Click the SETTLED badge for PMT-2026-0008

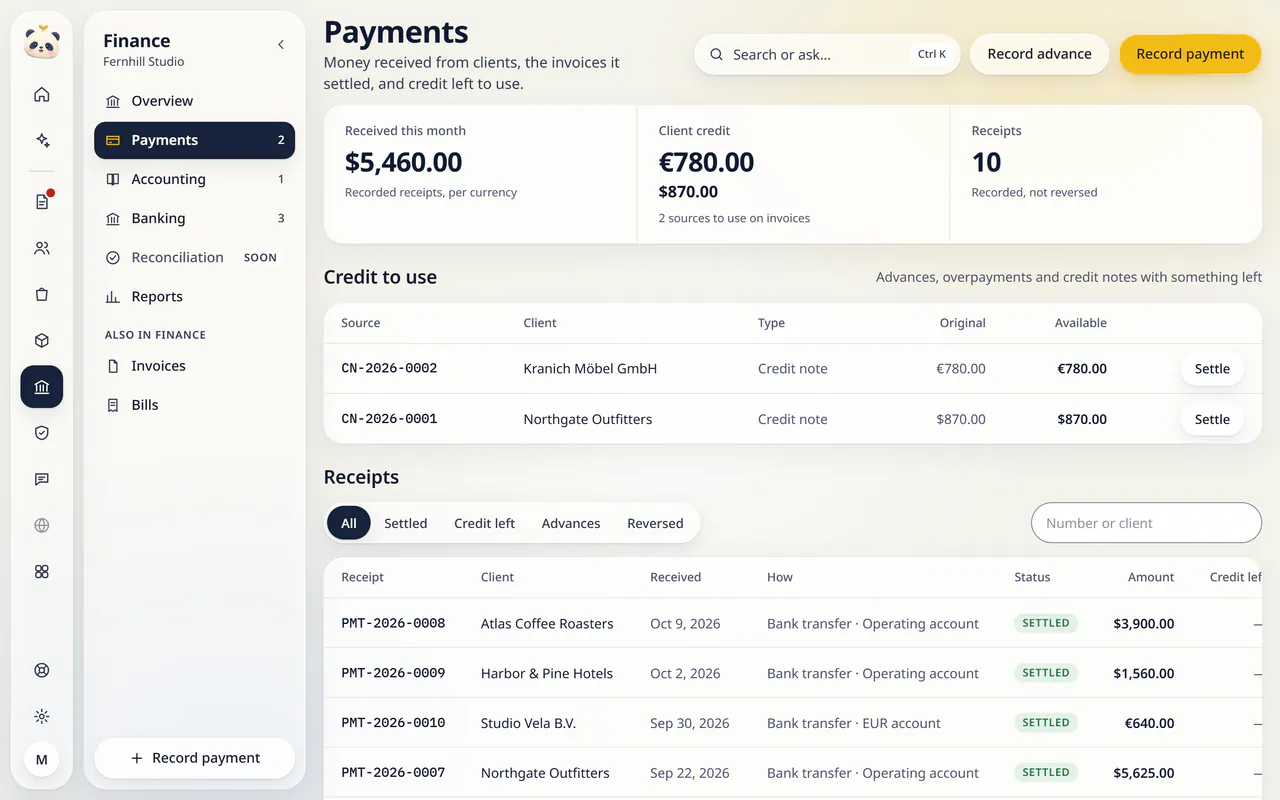pyautogui.click(x=1046, y=623)
